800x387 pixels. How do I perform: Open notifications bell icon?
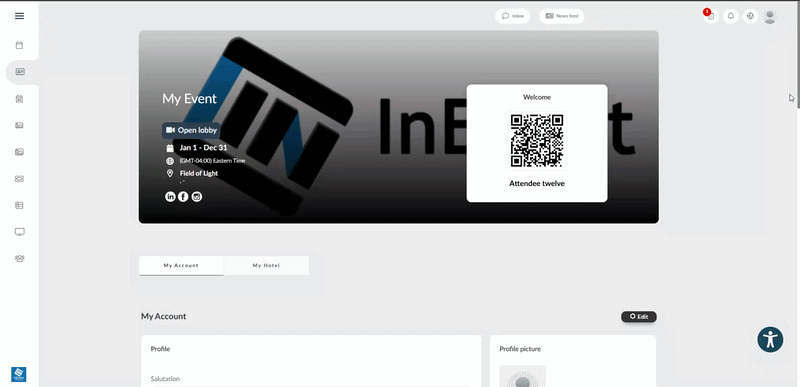(x=731, y=16)
